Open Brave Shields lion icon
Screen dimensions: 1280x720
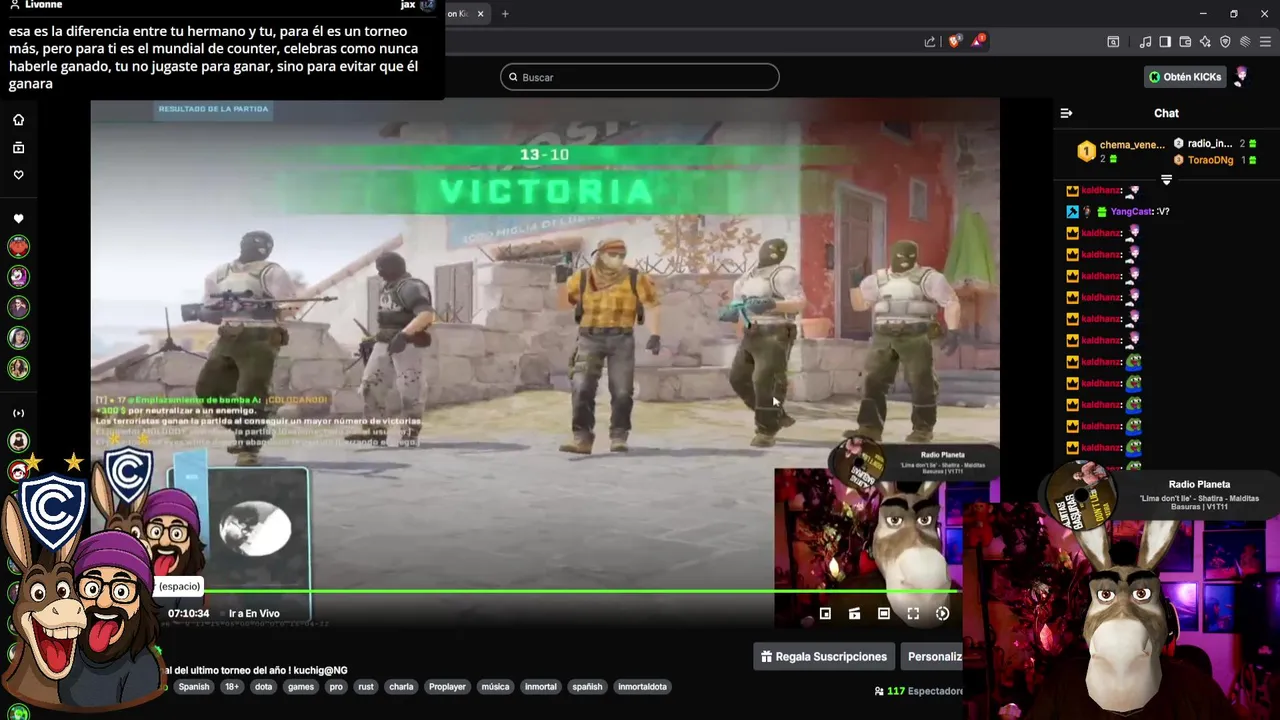point(954,42)
